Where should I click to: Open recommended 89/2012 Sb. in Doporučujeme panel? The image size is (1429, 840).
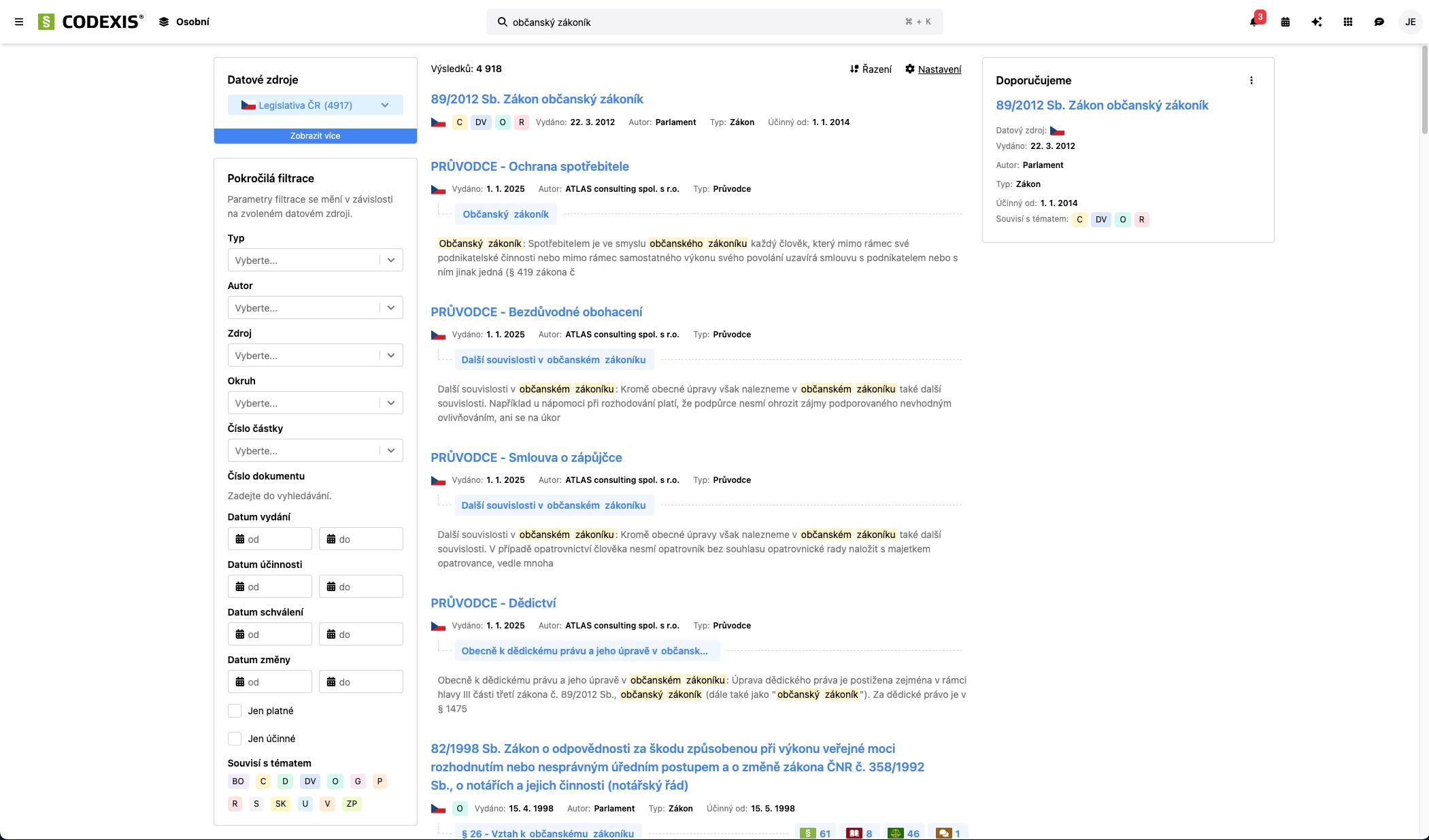pyautogui.click(x=1102, y=105)
